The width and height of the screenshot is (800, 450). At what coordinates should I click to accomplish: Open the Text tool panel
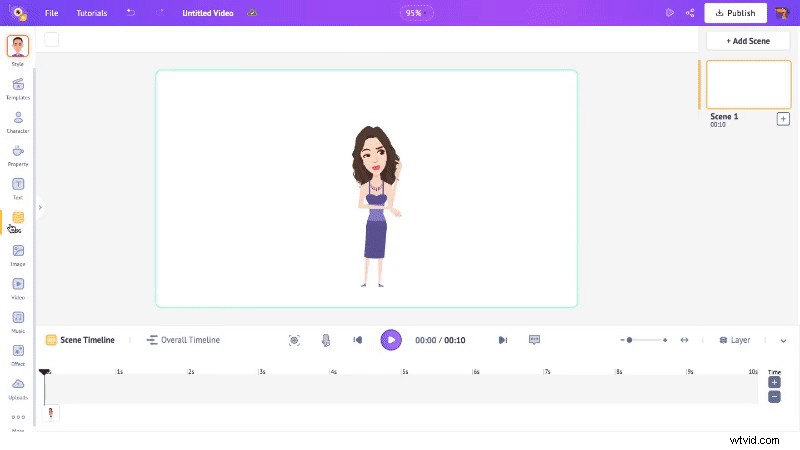tap(18, 188)
